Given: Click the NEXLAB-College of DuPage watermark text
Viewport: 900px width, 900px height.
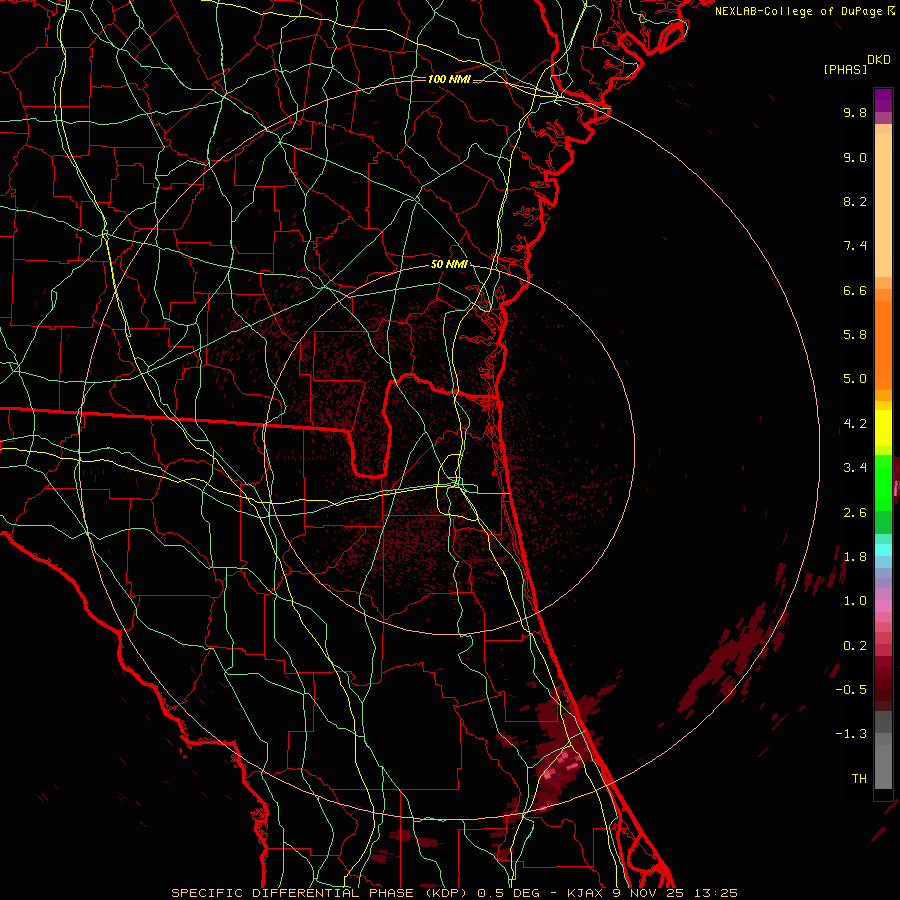Looking at the screenshot, I should (x=798, y=11).
